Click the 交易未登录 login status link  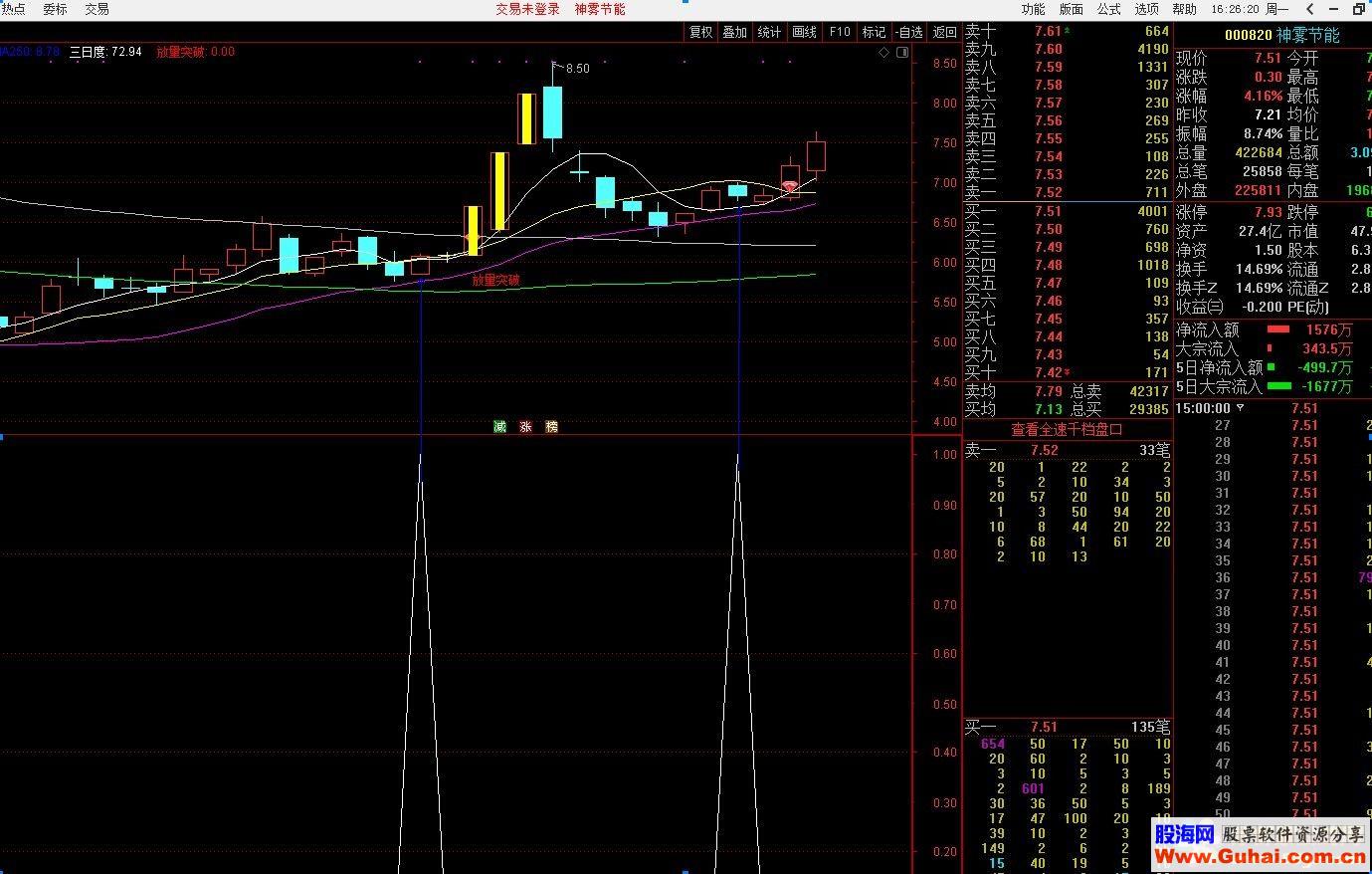(x=528, y=9)
